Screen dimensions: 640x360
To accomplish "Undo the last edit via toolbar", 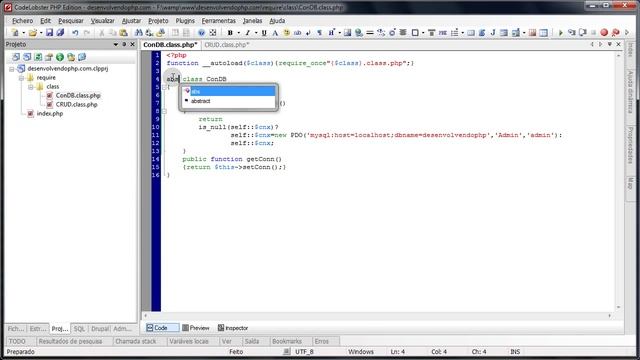I will coord(75,33).
